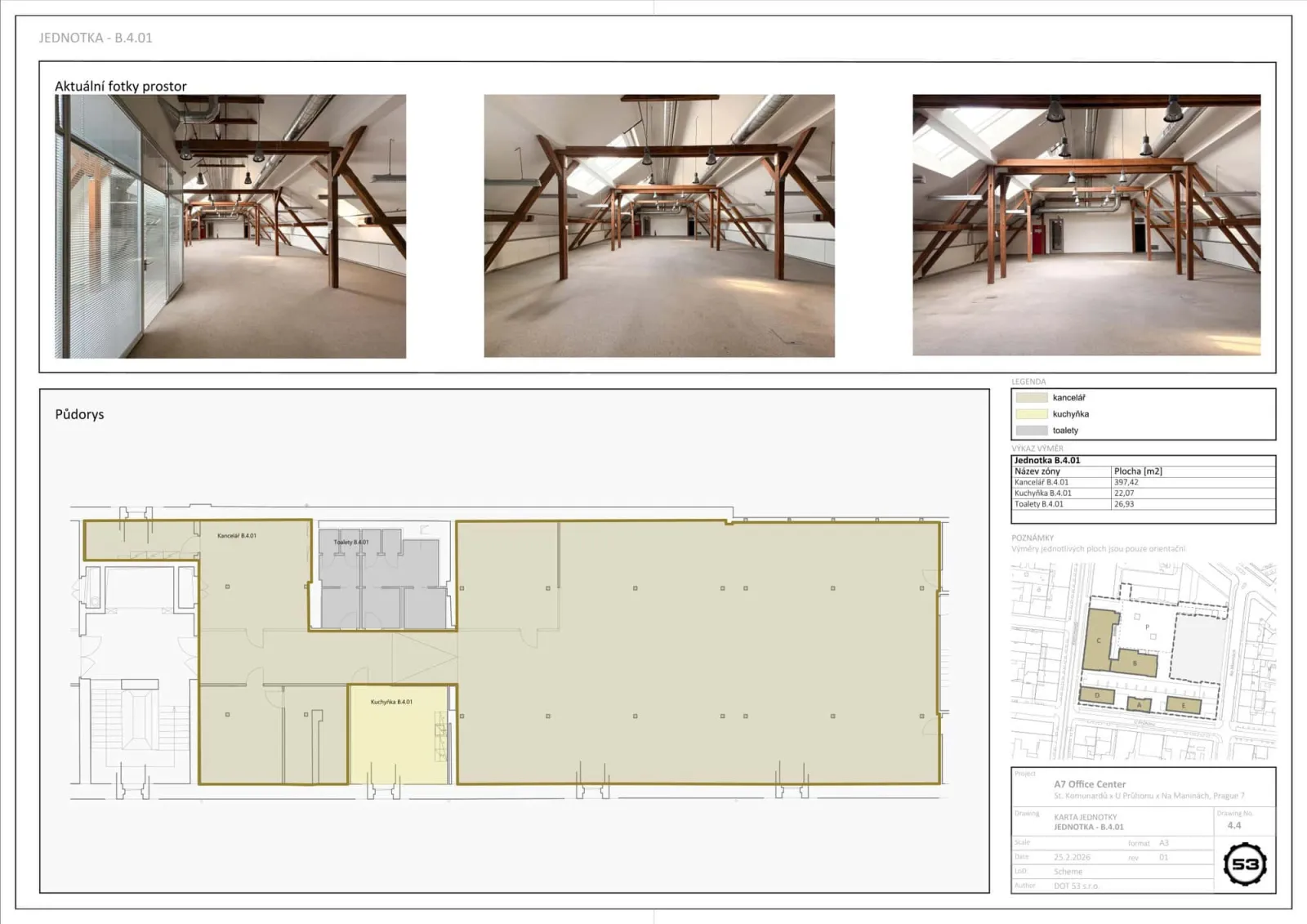Image resolution: width=1307 pixels, height=924 pixels.
Task: Click the 'Kancelář B.4.01' label on the floor plan
Action: click(x=237, y=536)
